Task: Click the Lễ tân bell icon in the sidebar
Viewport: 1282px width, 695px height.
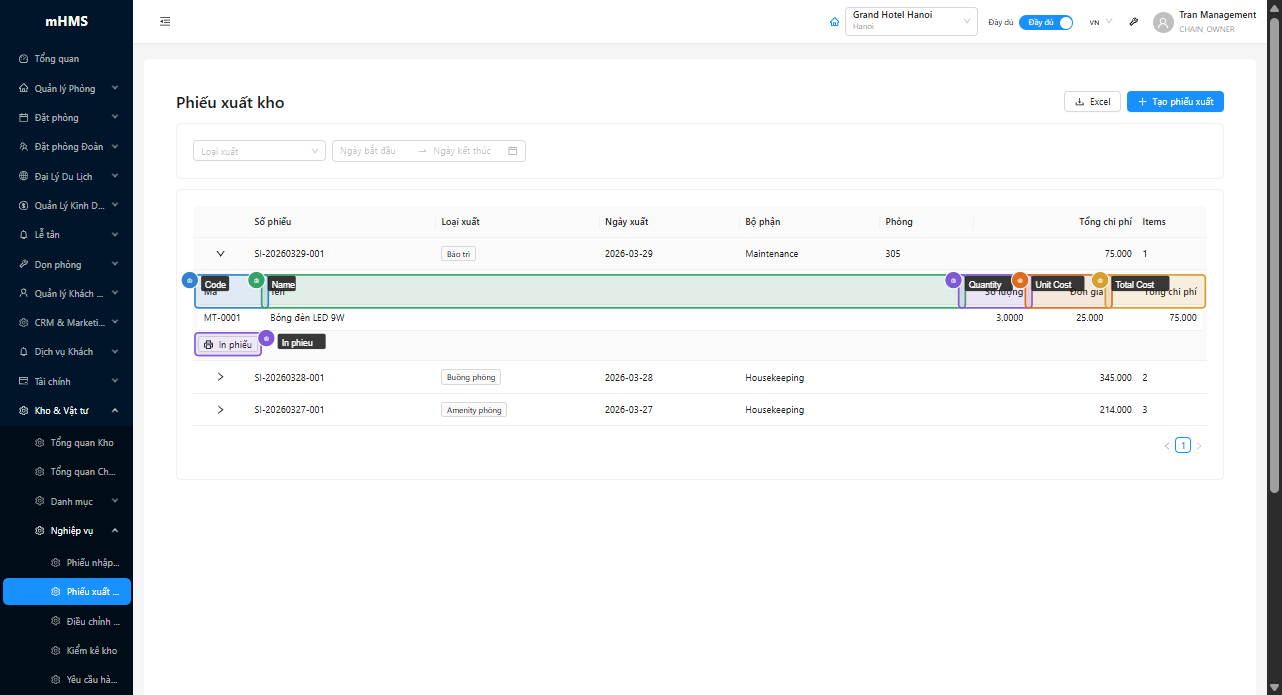Action: [24, 235]
